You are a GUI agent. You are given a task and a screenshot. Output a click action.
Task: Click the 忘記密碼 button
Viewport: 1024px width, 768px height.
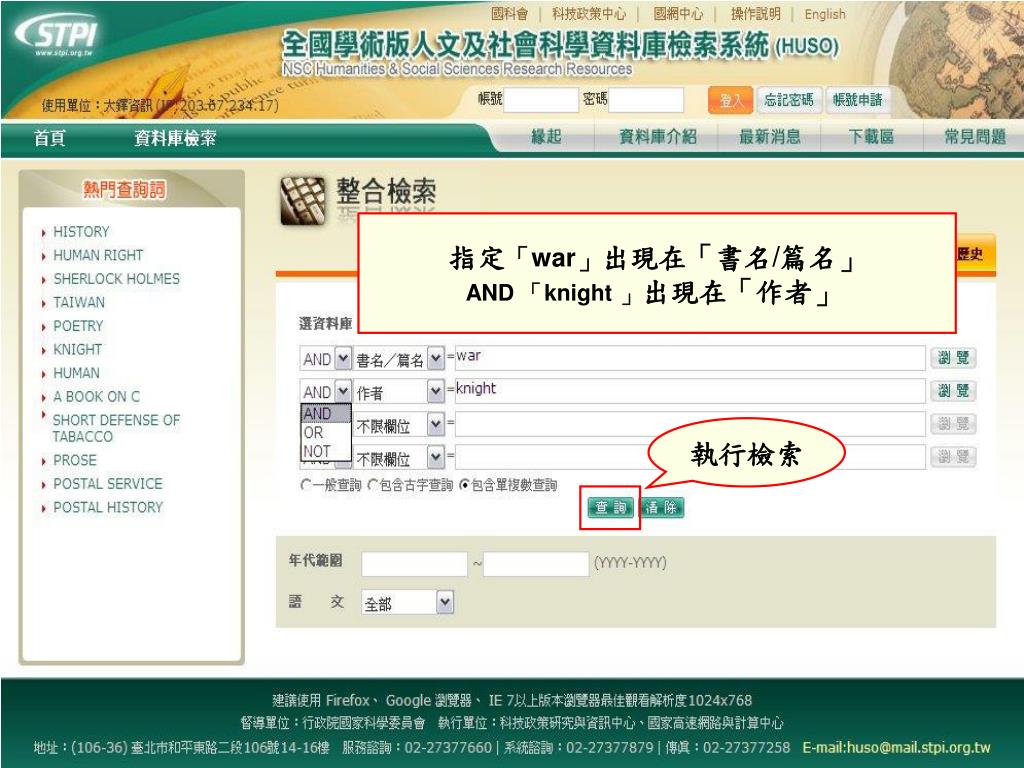pyautogui.click(x=789, y=100)
